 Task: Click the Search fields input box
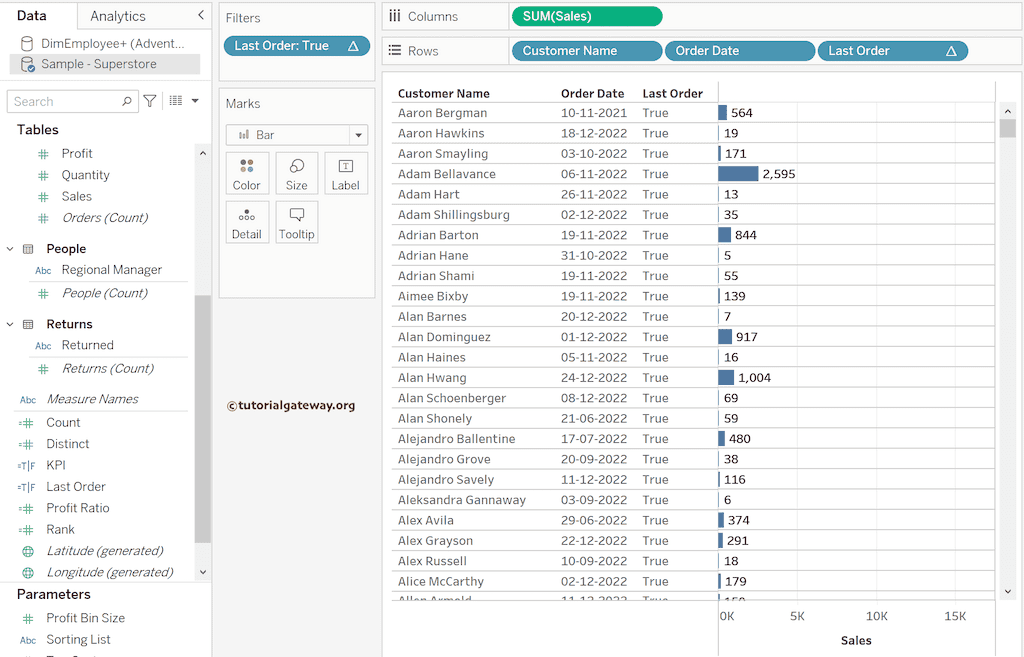tap(72, 101)
